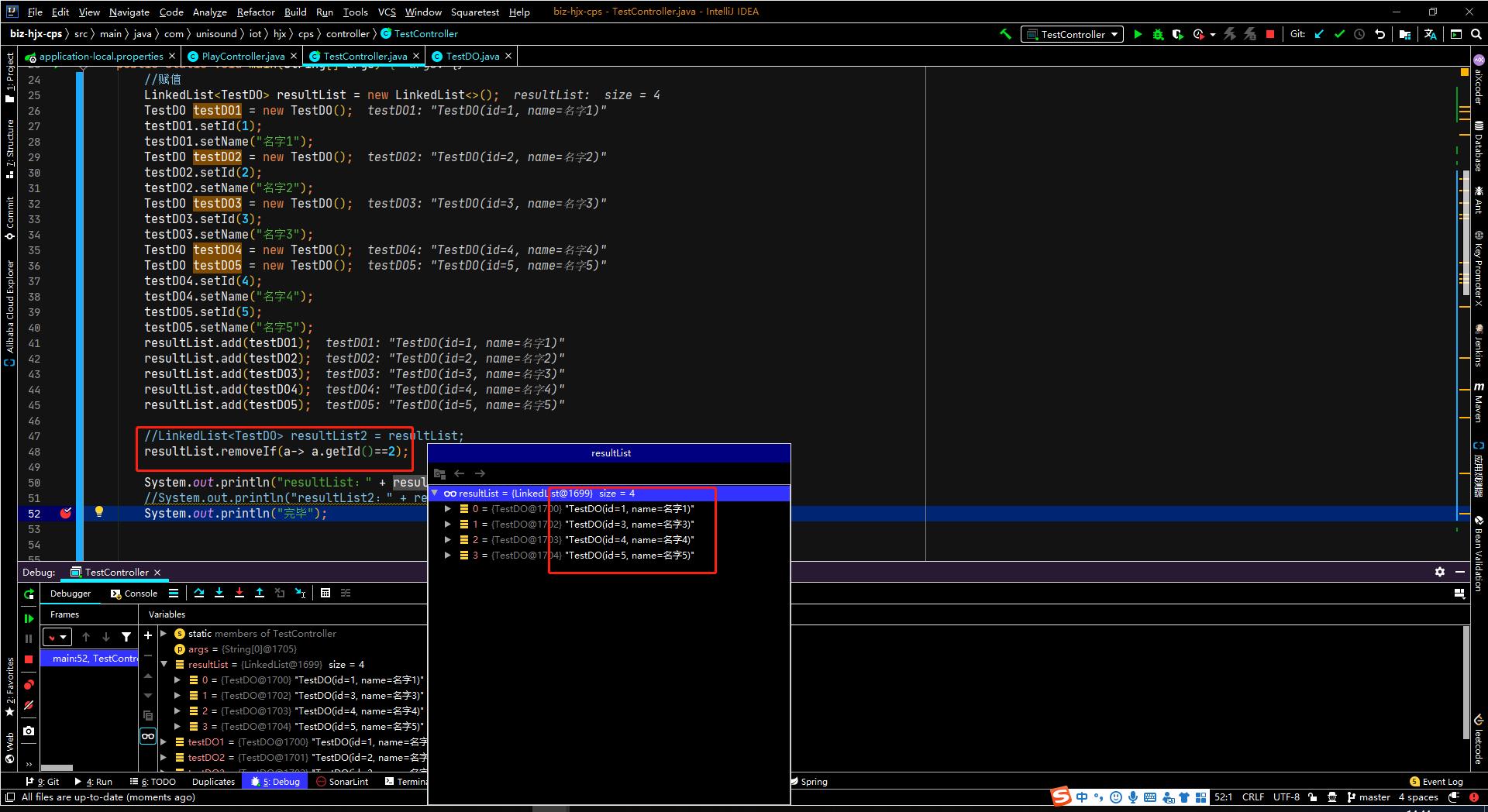Toggle the breakpoint on line 52

pos(66,513)
